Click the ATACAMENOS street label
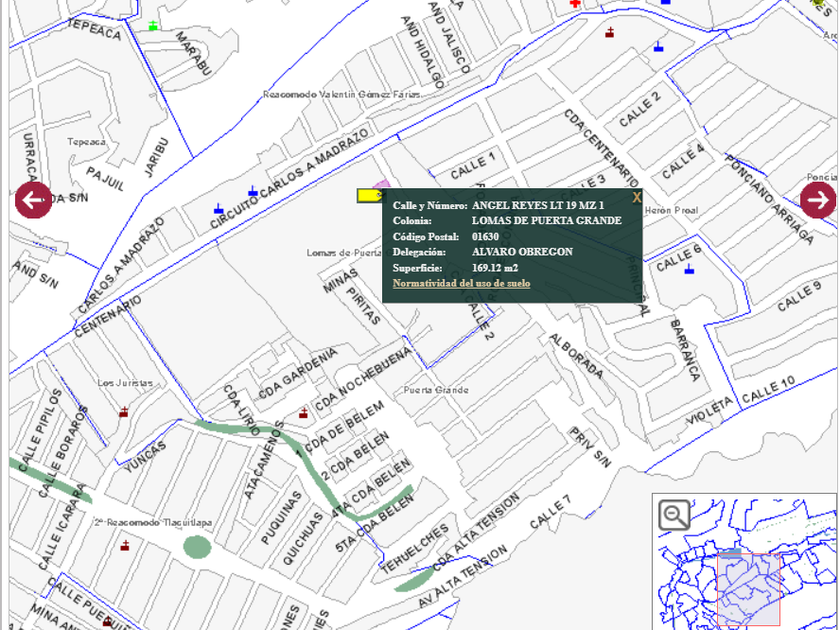 coord(263,460)
